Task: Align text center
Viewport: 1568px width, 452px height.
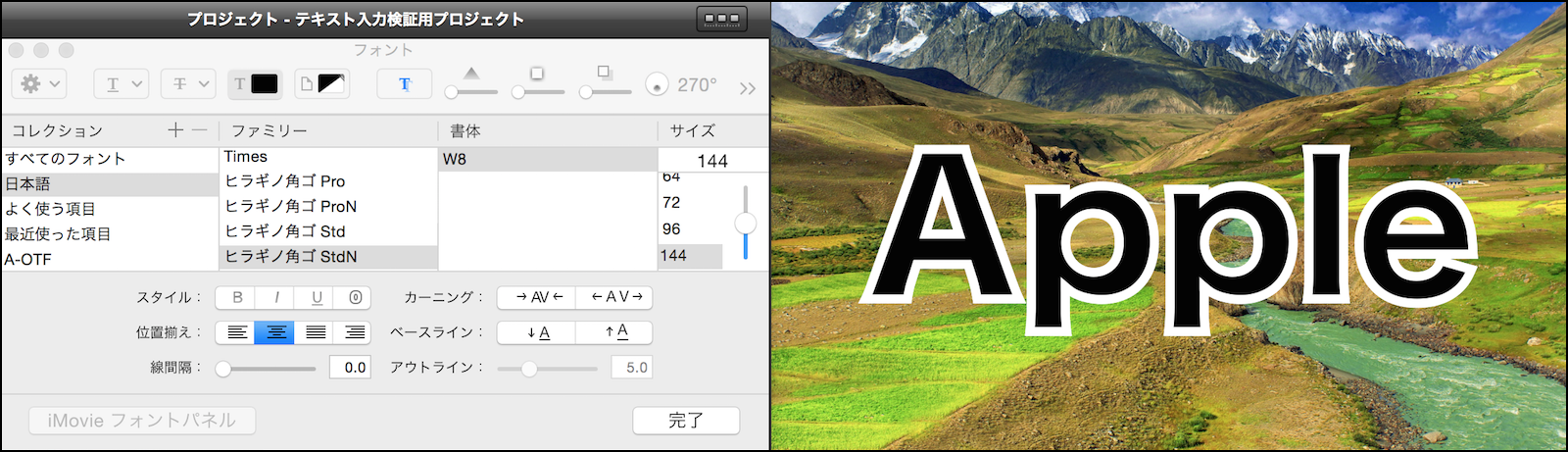Action: coord(275,332)
